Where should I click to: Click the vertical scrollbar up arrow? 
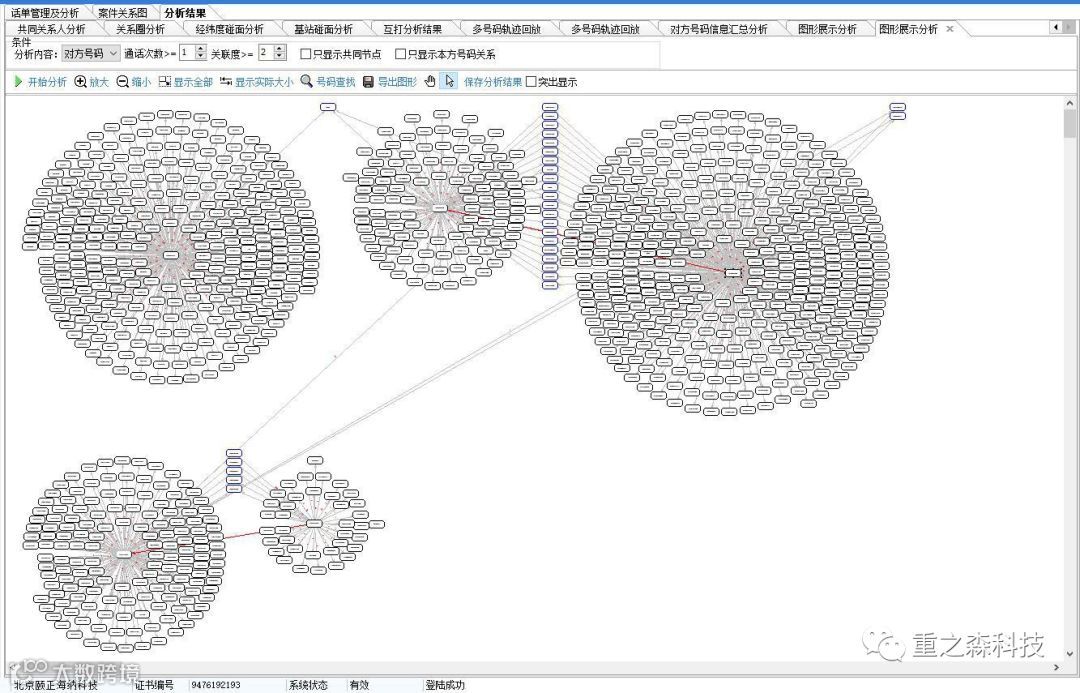click(x=1070, y=103)
